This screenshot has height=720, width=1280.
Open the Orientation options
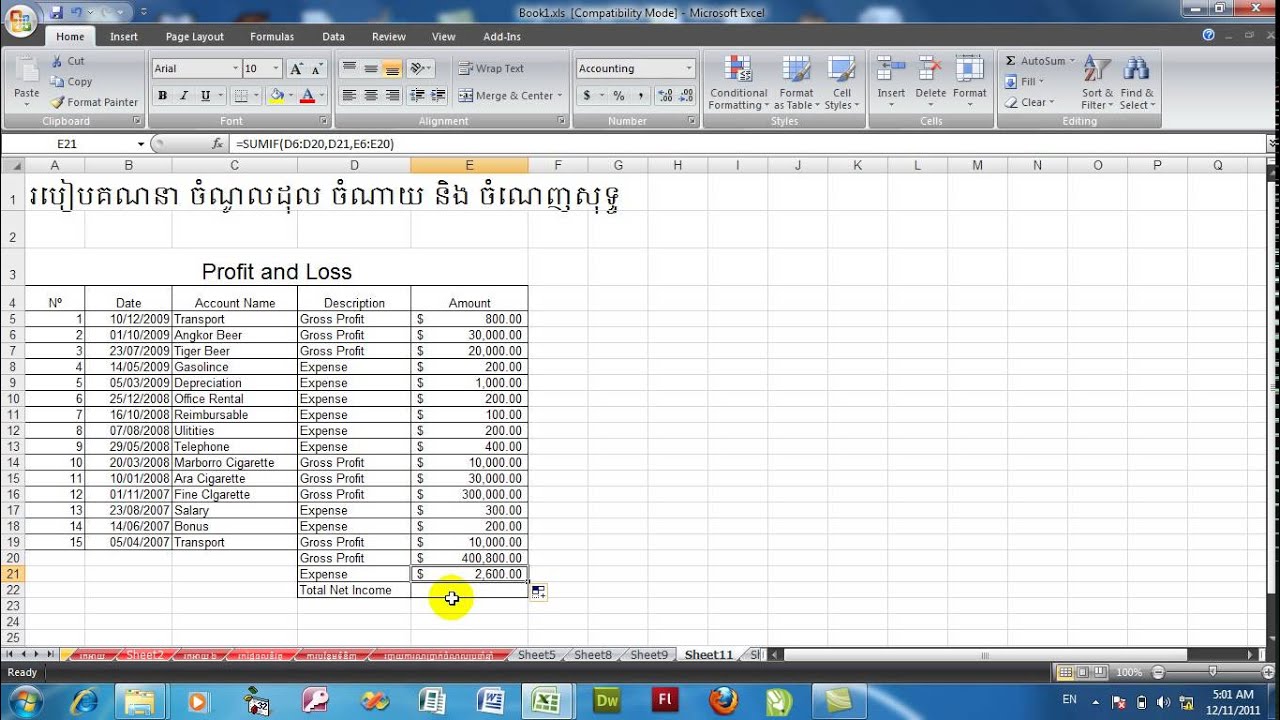421,69
